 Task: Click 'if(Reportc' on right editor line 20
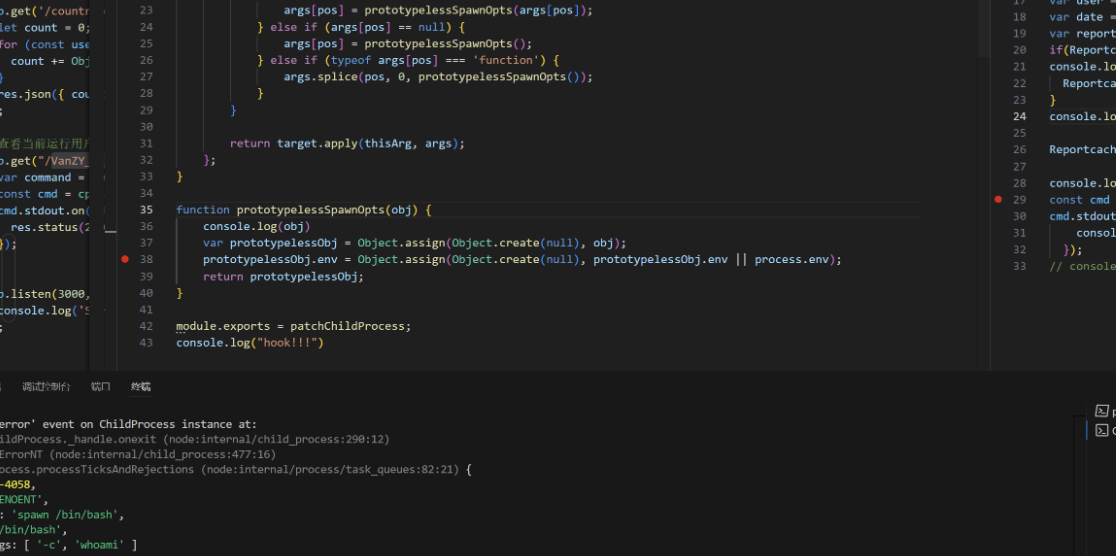tap(1082, 50)
